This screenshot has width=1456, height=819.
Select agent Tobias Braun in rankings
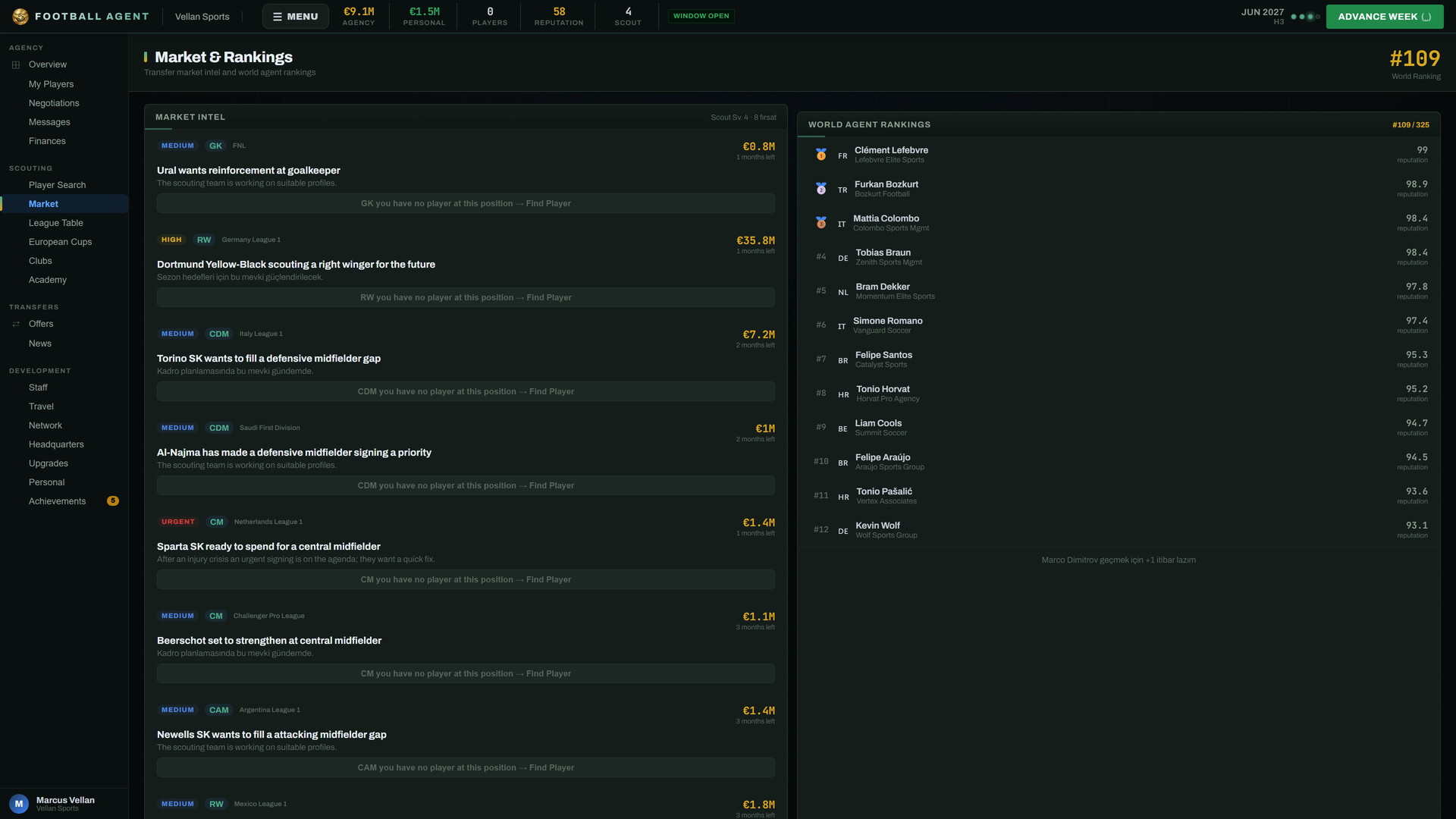pyautogui.click(x=1119, y=257)
